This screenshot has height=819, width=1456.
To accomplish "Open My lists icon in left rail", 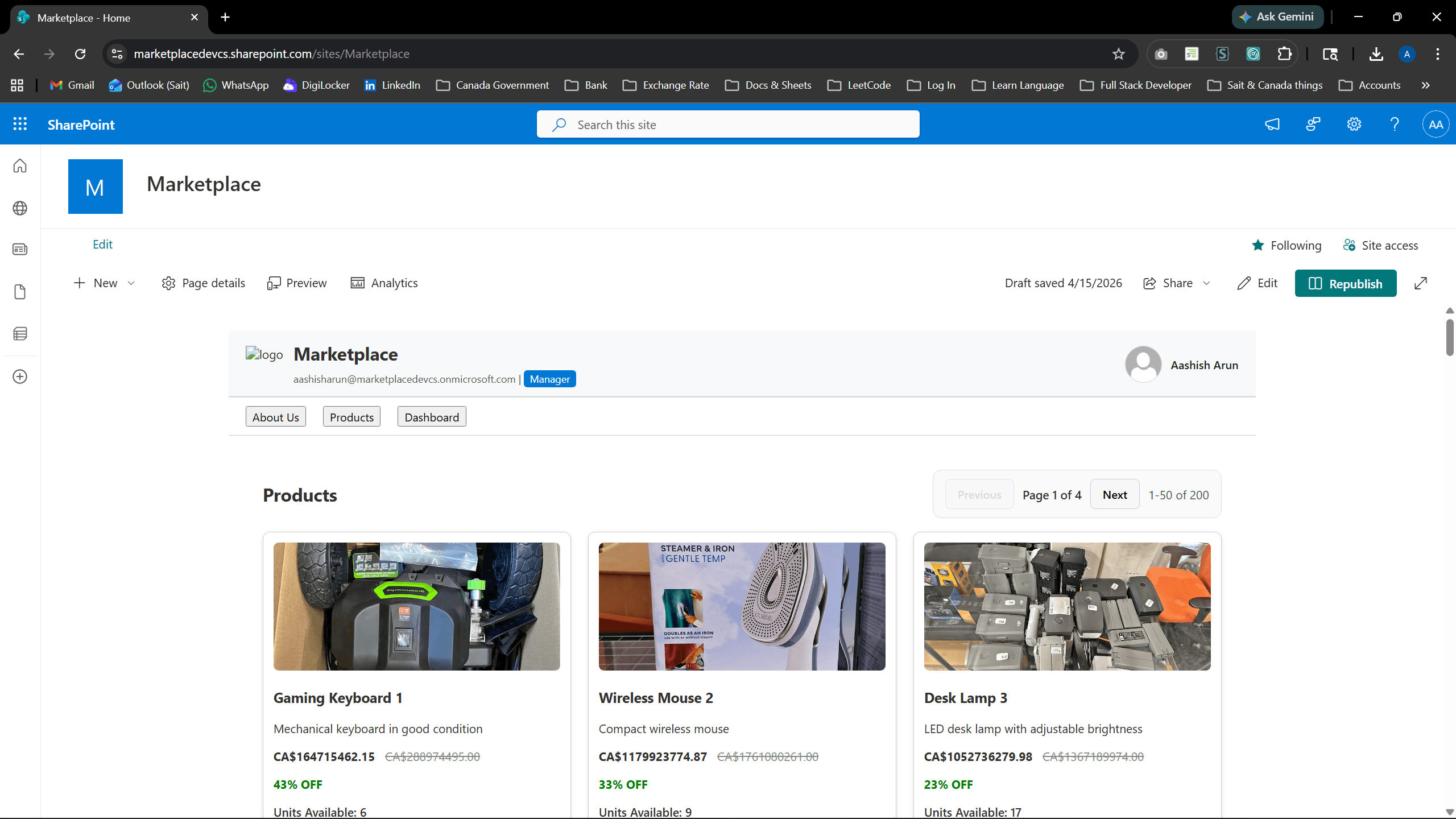I will (20, 333).
